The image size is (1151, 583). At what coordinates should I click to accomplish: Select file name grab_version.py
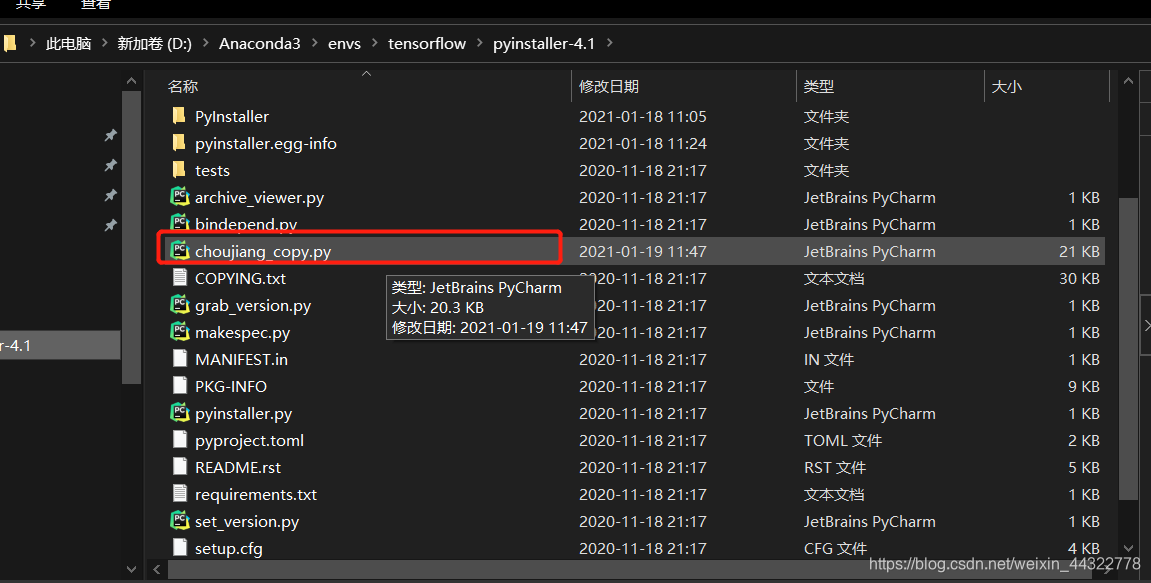(253, 305)
